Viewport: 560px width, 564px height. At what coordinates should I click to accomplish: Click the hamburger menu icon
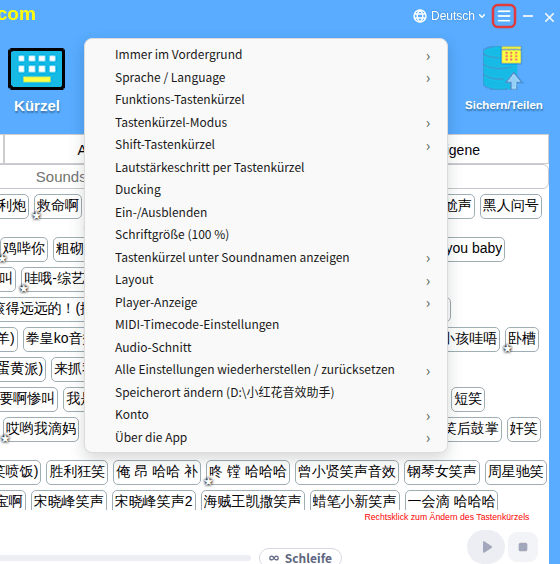tap(504, 16)
